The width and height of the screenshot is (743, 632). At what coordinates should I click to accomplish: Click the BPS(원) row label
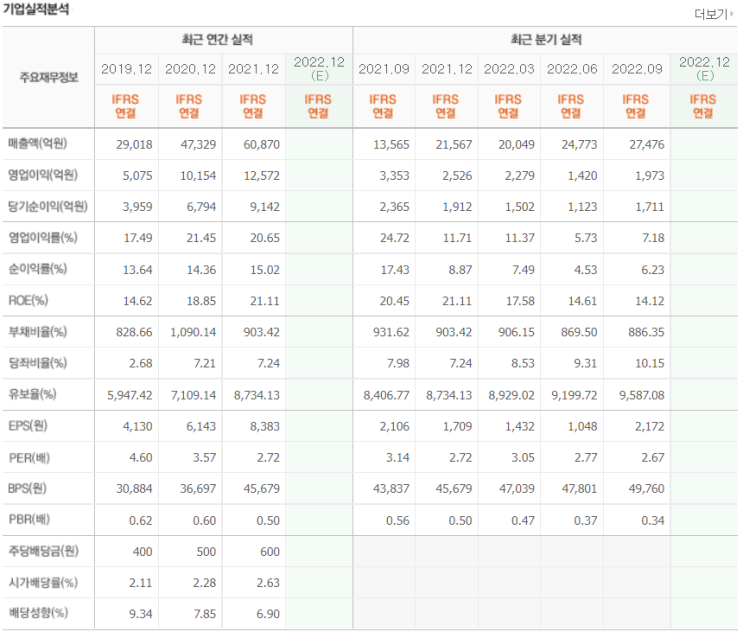(27, 488)
